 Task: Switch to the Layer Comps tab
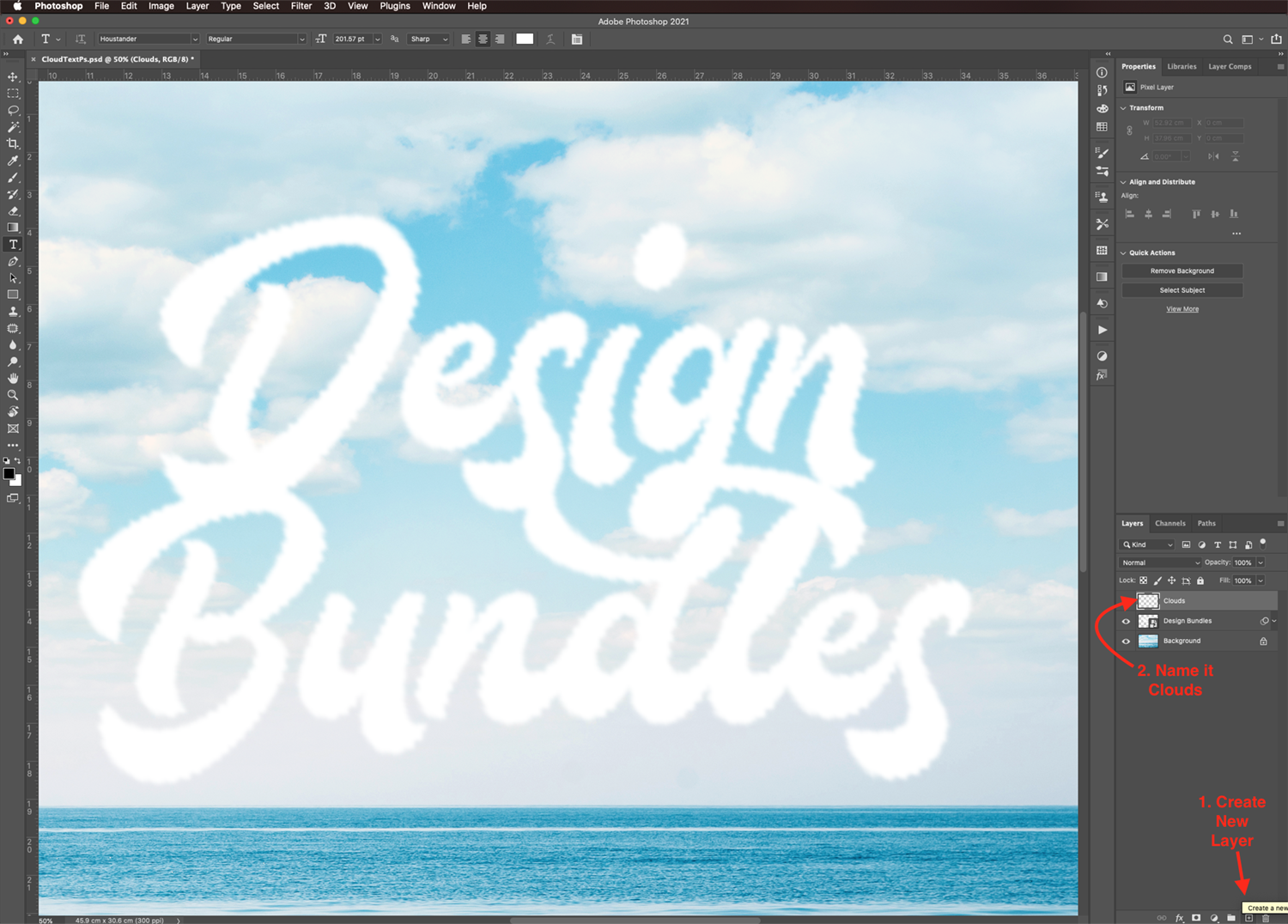(x=1230, y=66)
